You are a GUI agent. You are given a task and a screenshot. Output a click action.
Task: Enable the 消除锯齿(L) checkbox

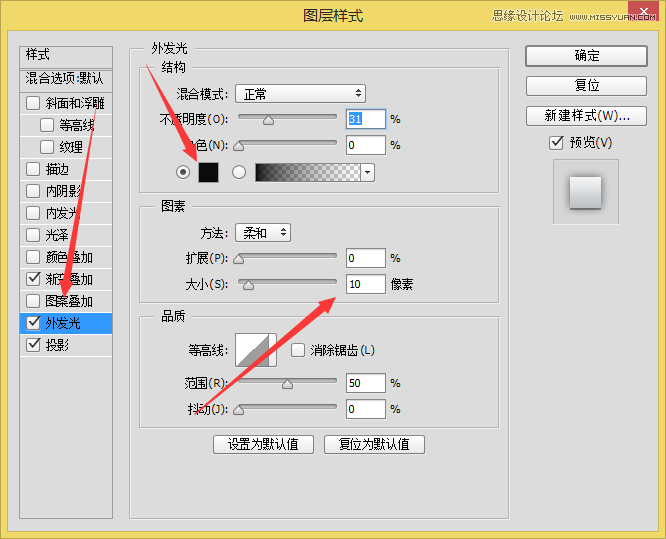pos(298,350)
